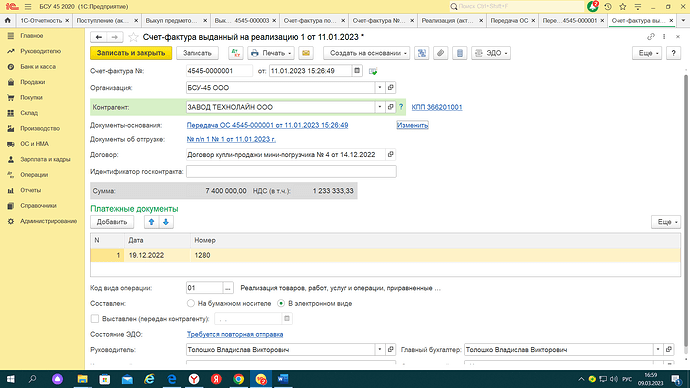The image size is (690, 388).
Task: Open ОС и НМА section in sidebar
Action: coord(34,144)
